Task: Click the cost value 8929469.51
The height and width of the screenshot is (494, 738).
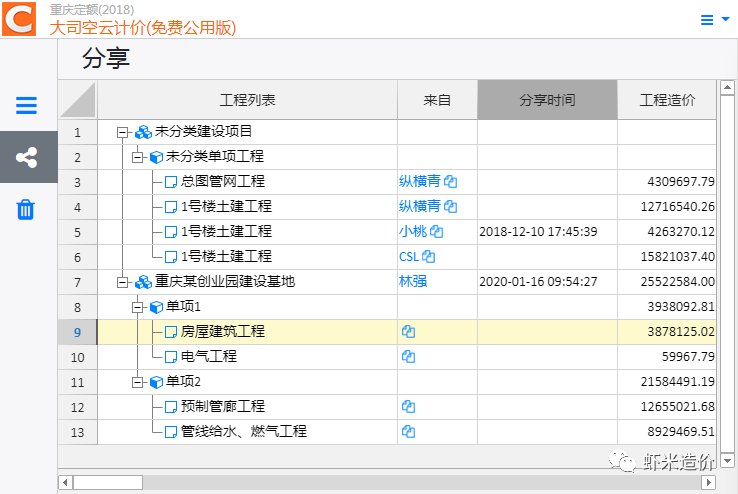Action: pos(681,431)
